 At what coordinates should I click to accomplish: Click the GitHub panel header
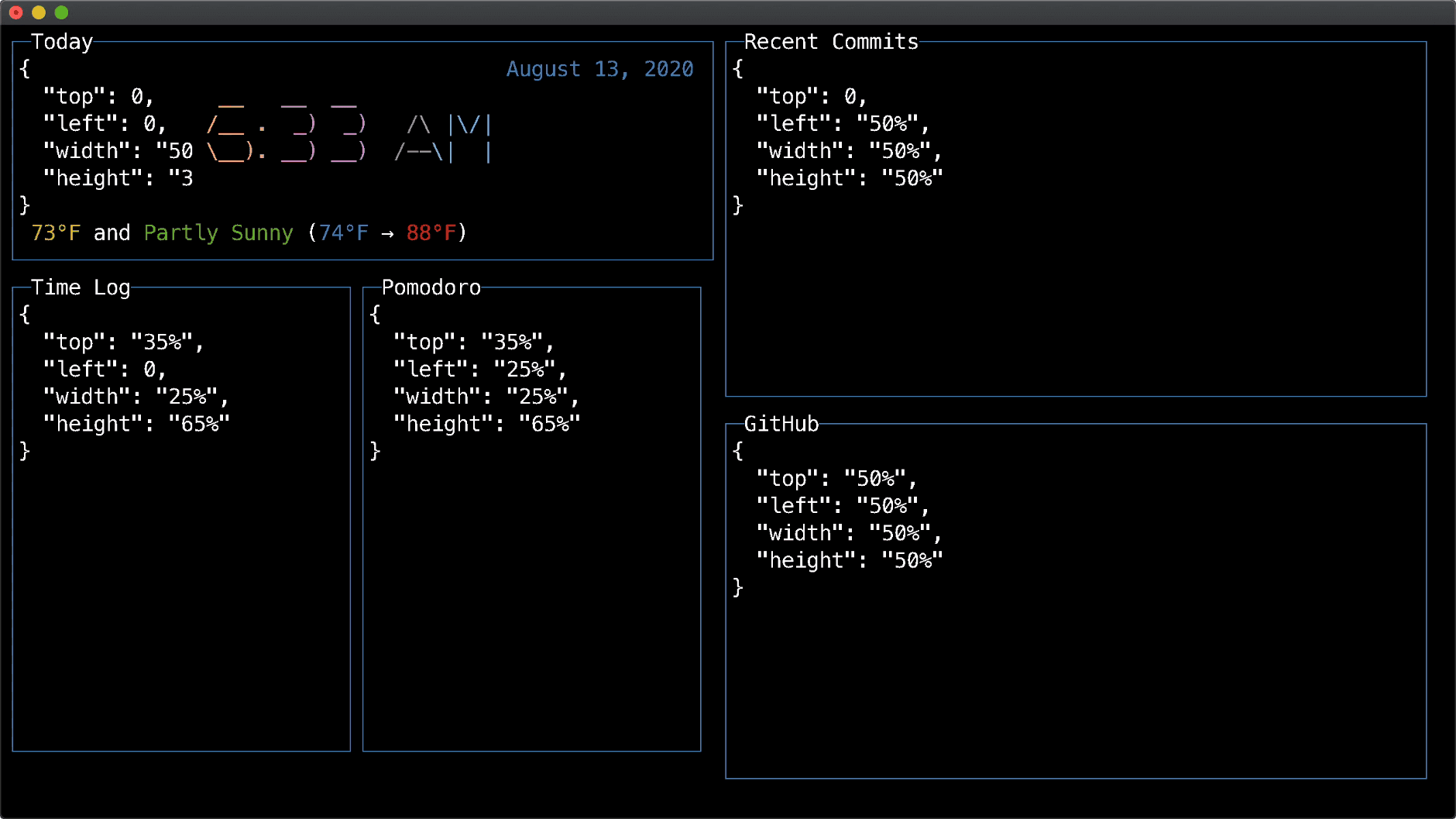click(781, 425)
